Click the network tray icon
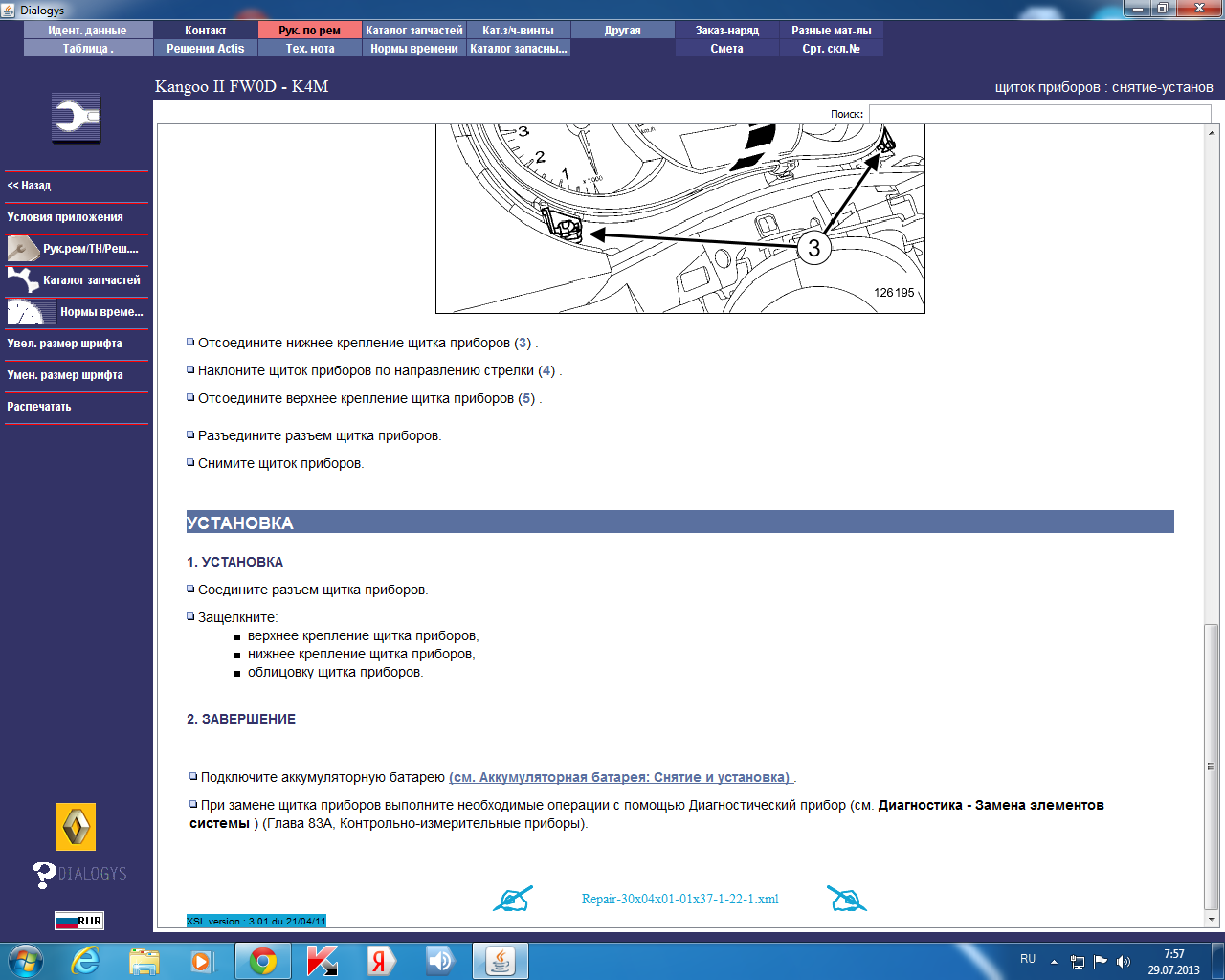This screenshot has width=1225, height=980. click(x=1078, y=962)
